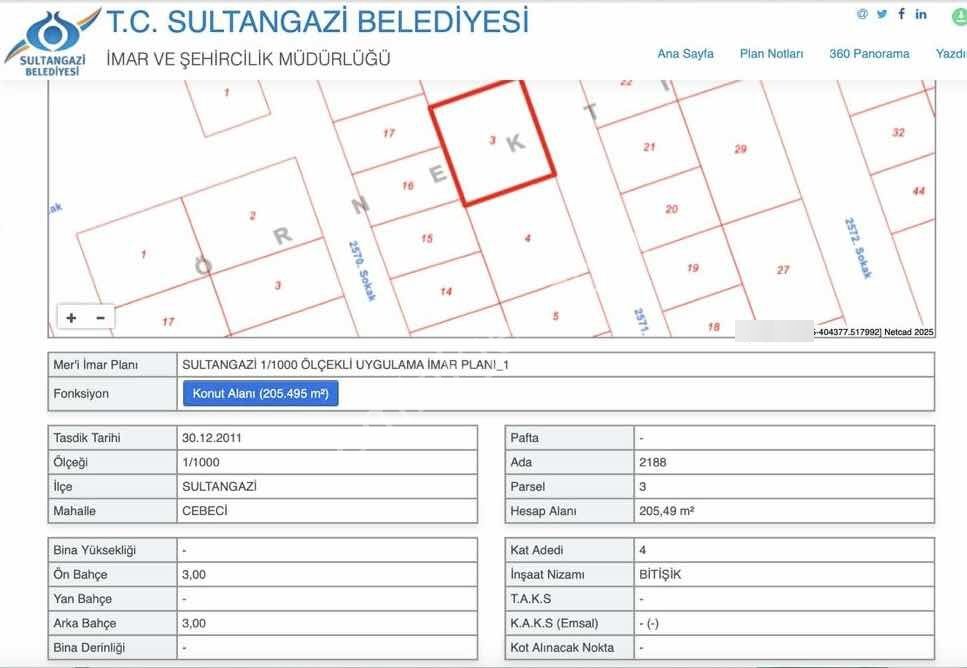
Task: Go to Ana Sayfa menu item
Action: [x=685, y=54]
